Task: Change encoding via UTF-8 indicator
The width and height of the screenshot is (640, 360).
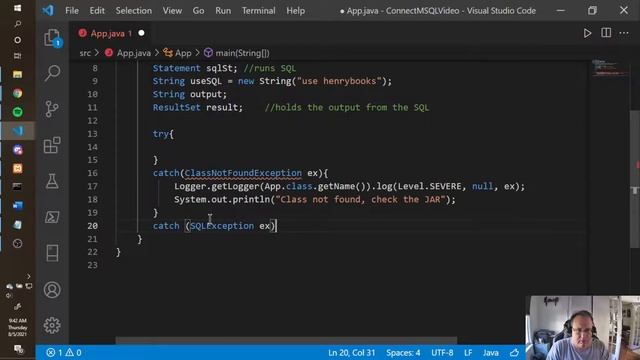Action: pyautogui.click(x=442, y=353)
